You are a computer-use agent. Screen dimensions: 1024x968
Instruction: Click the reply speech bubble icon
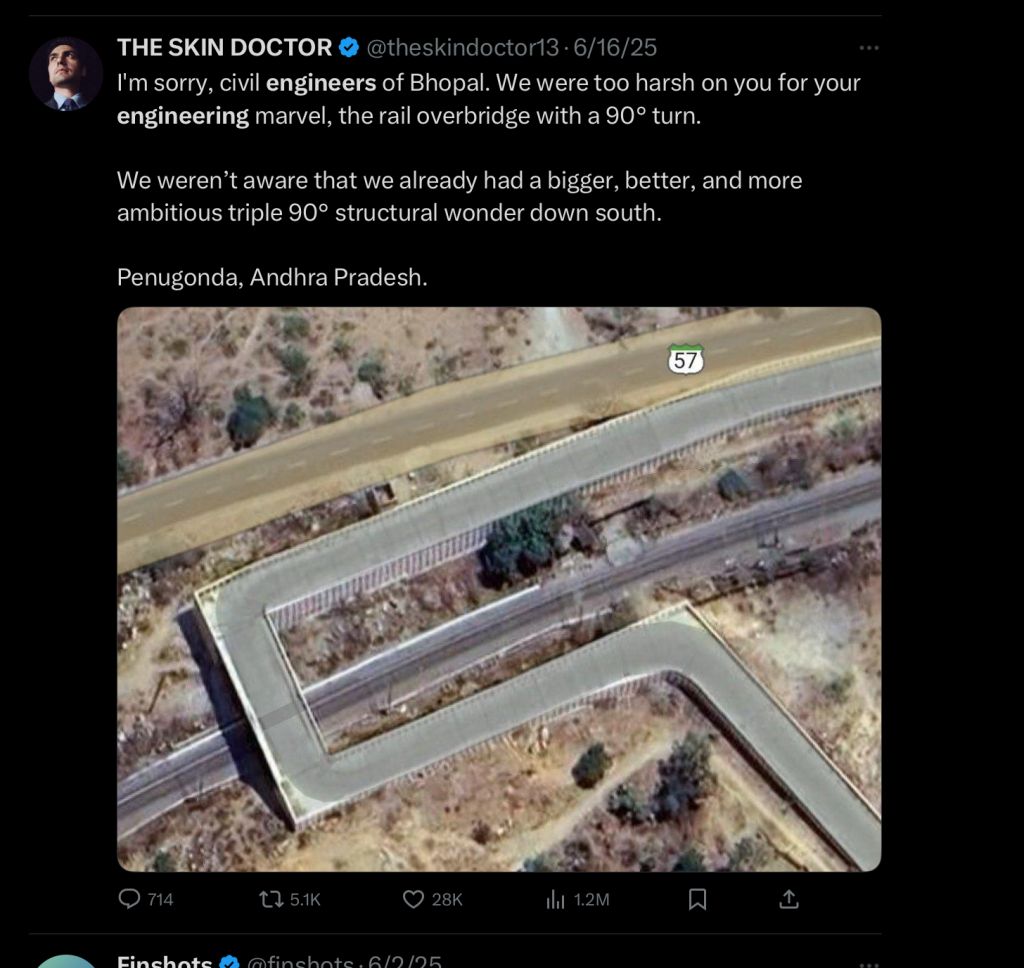[x=130, y=899]
